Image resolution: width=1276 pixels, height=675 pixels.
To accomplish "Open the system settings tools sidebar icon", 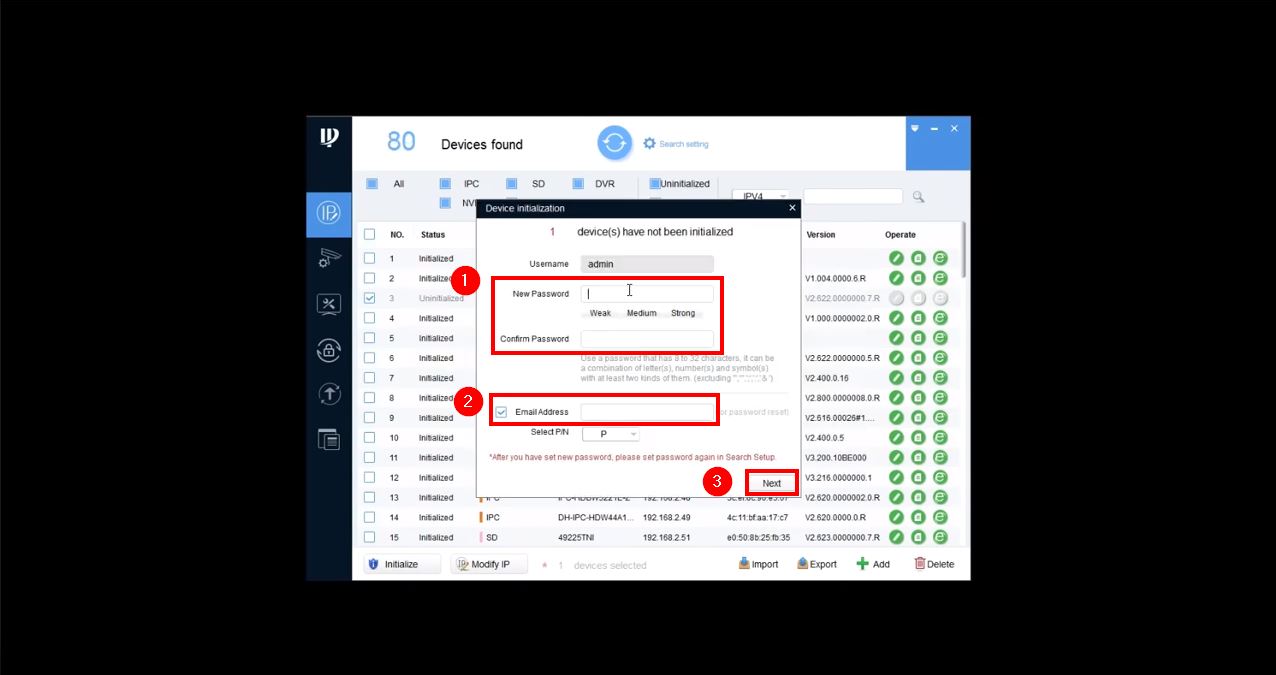I will pyautogui.click(x=329, y=304).
